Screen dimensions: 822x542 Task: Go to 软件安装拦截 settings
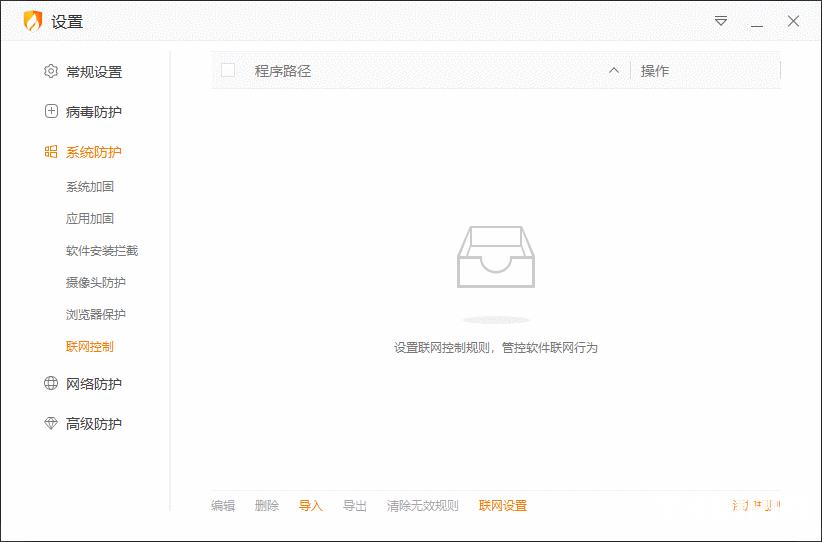tap(102, 251)
